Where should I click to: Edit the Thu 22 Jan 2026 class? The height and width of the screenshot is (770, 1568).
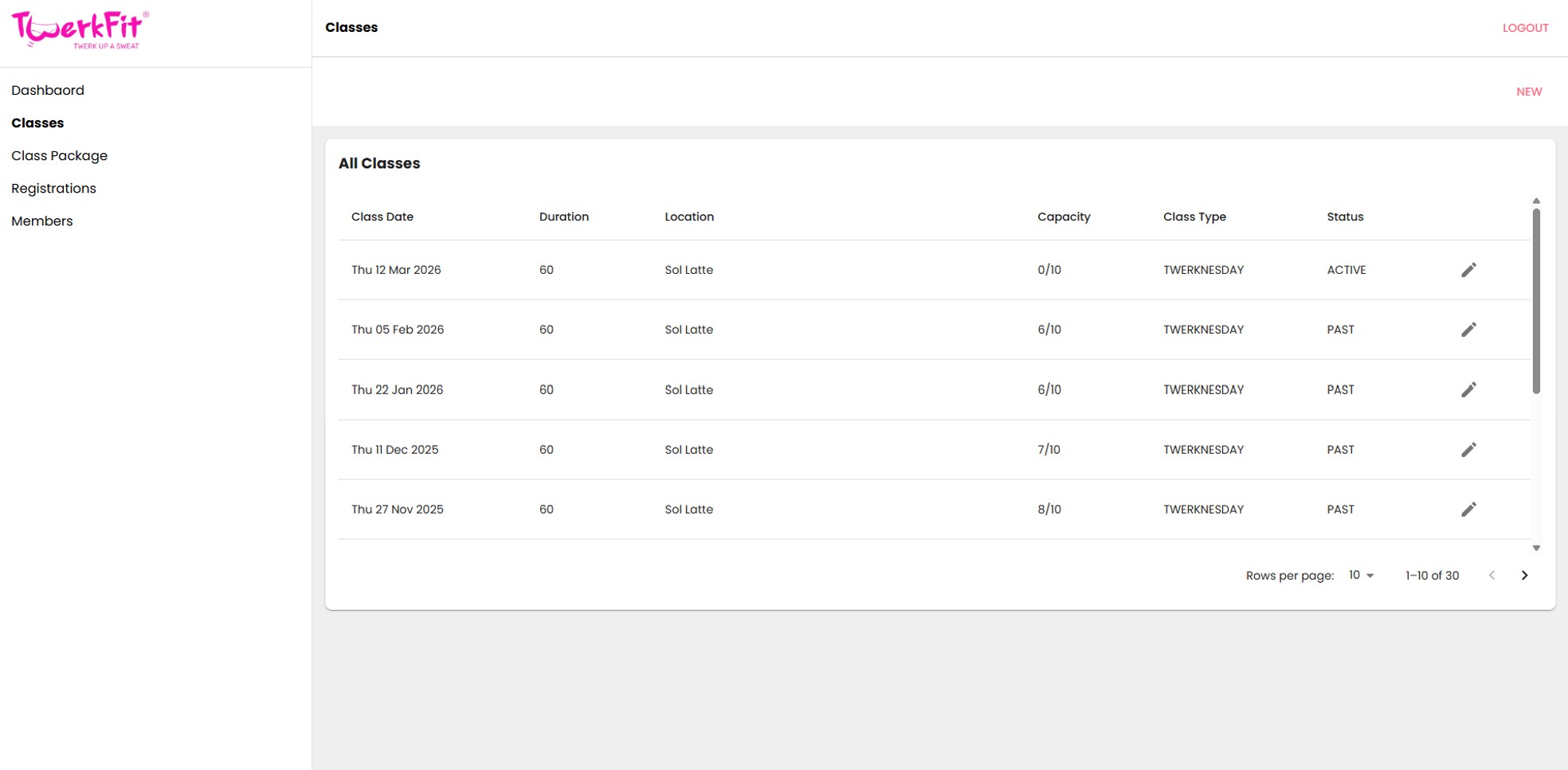1469,389
